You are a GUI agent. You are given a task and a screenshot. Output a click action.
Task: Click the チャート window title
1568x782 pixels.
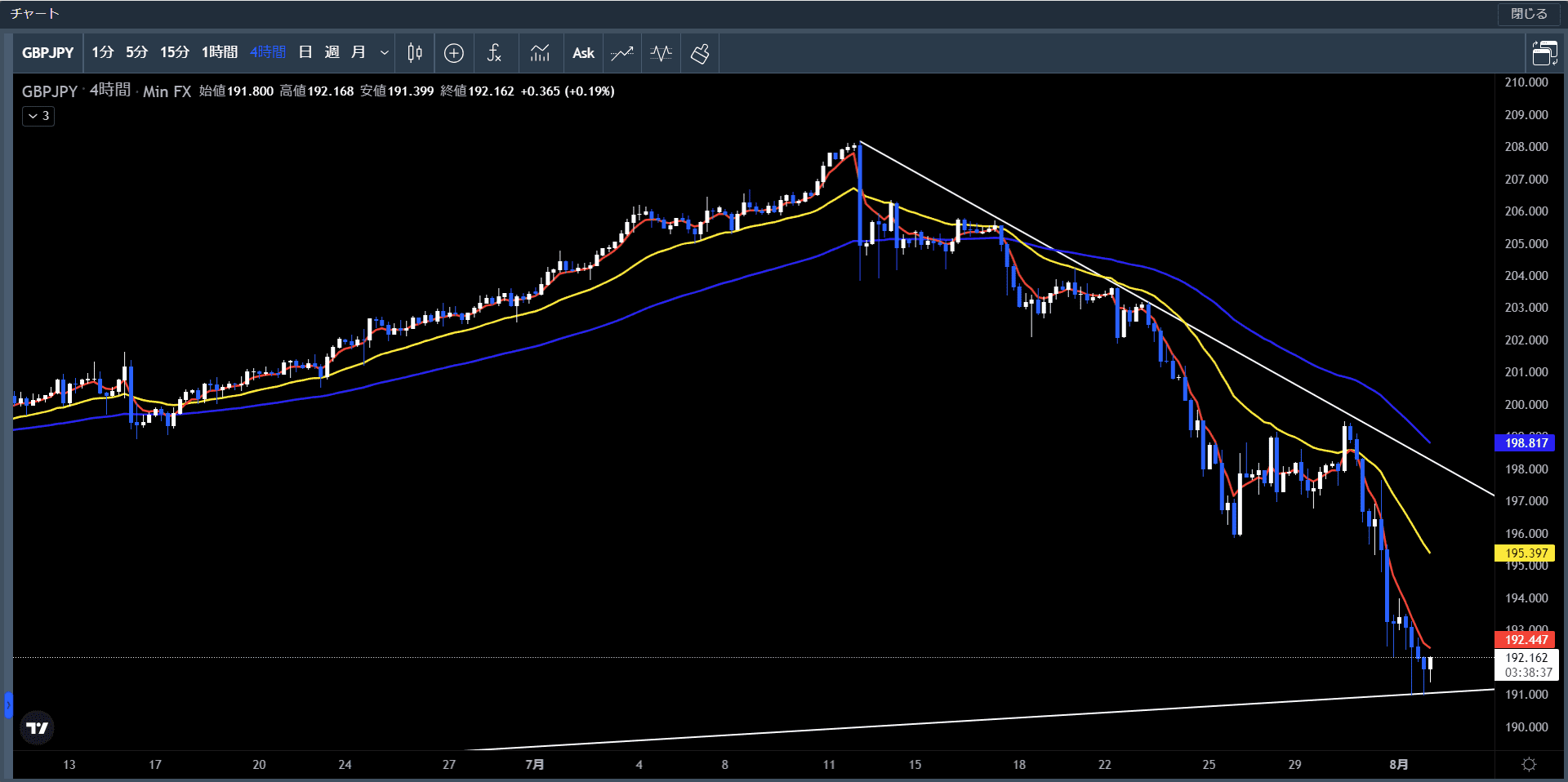pos(35,14)
